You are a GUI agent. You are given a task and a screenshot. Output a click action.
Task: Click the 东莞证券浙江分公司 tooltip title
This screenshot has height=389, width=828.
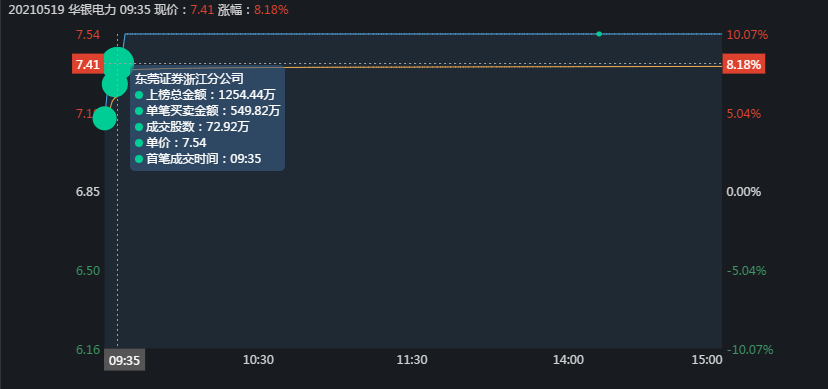coord(189,79)
